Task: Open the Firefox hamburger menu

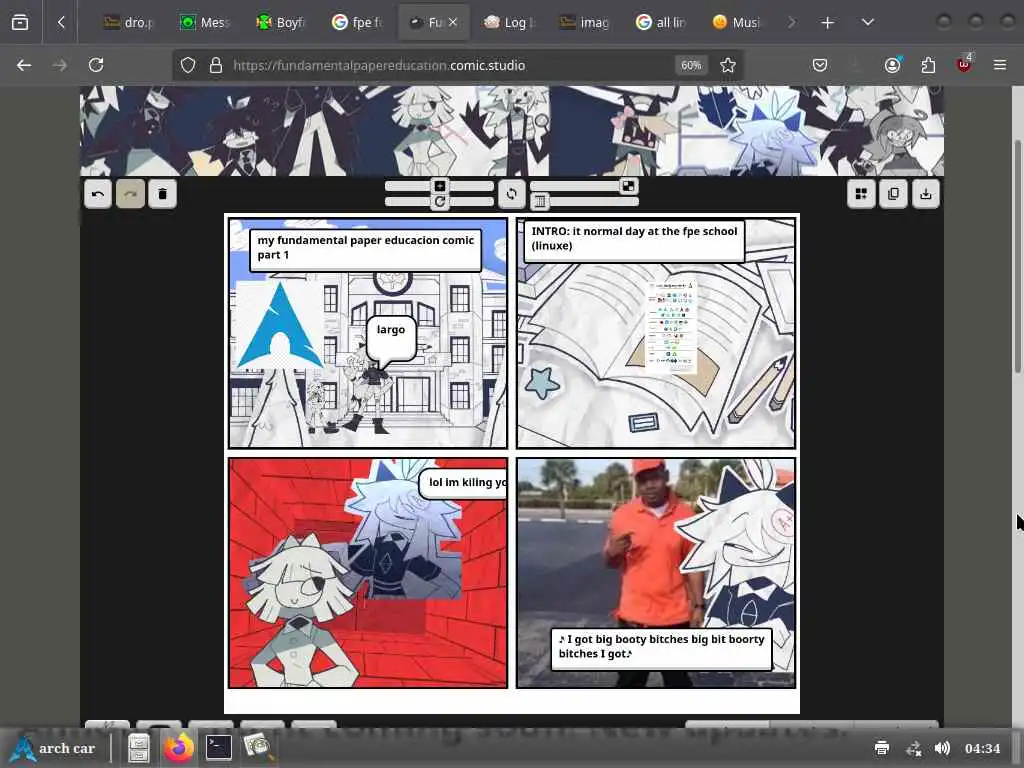Action: [x=1000, y=65]
